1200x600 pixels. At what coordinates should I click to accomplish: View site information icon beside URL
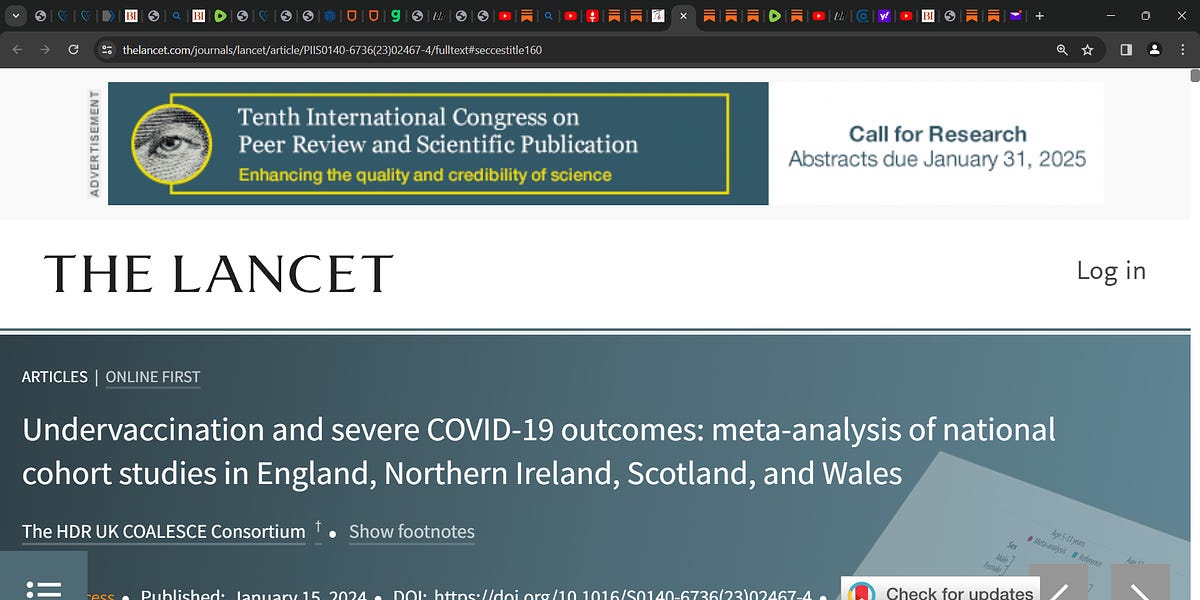click(108, 49)
